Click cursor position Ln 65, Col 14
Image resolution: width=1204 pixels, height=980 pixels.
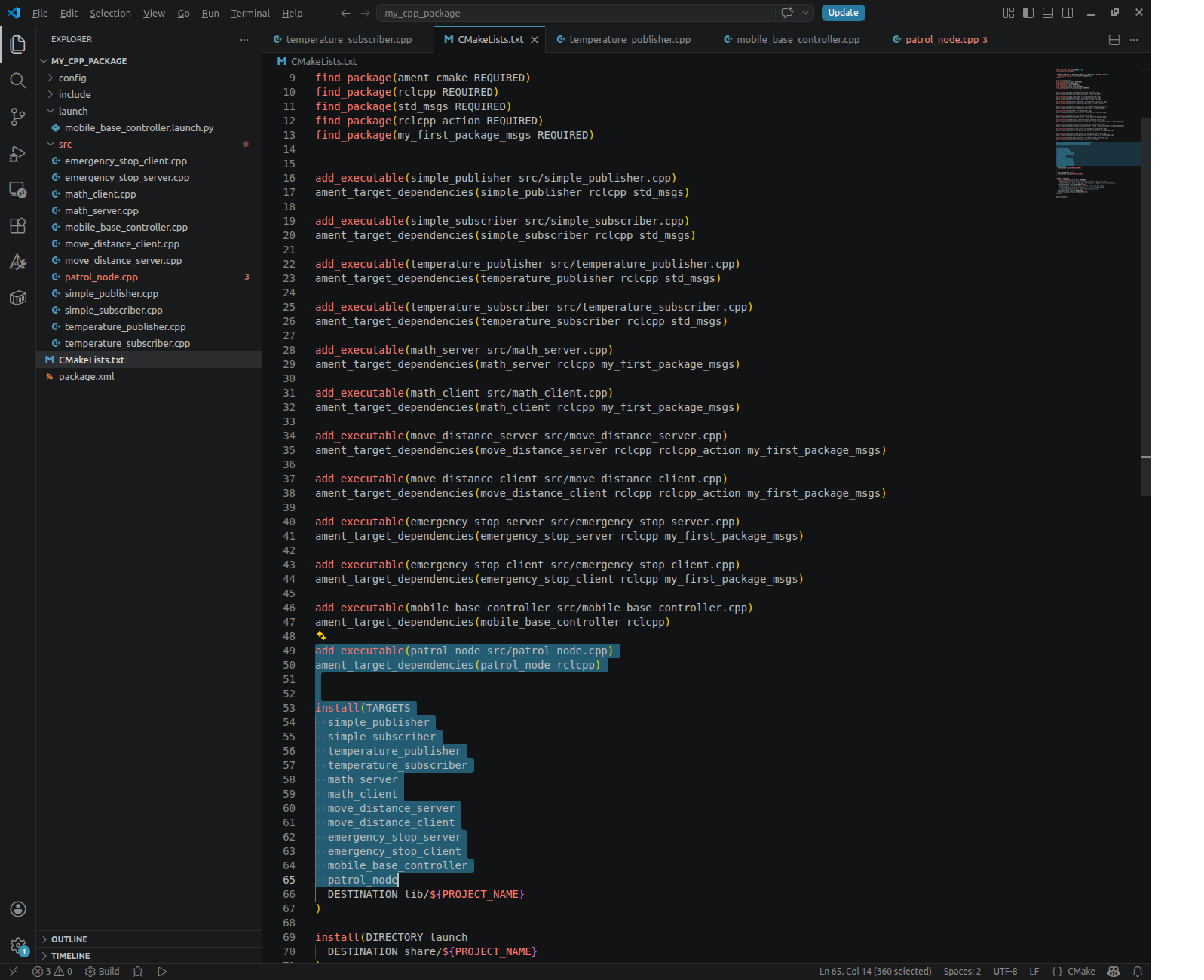click(x=875, y=972)
